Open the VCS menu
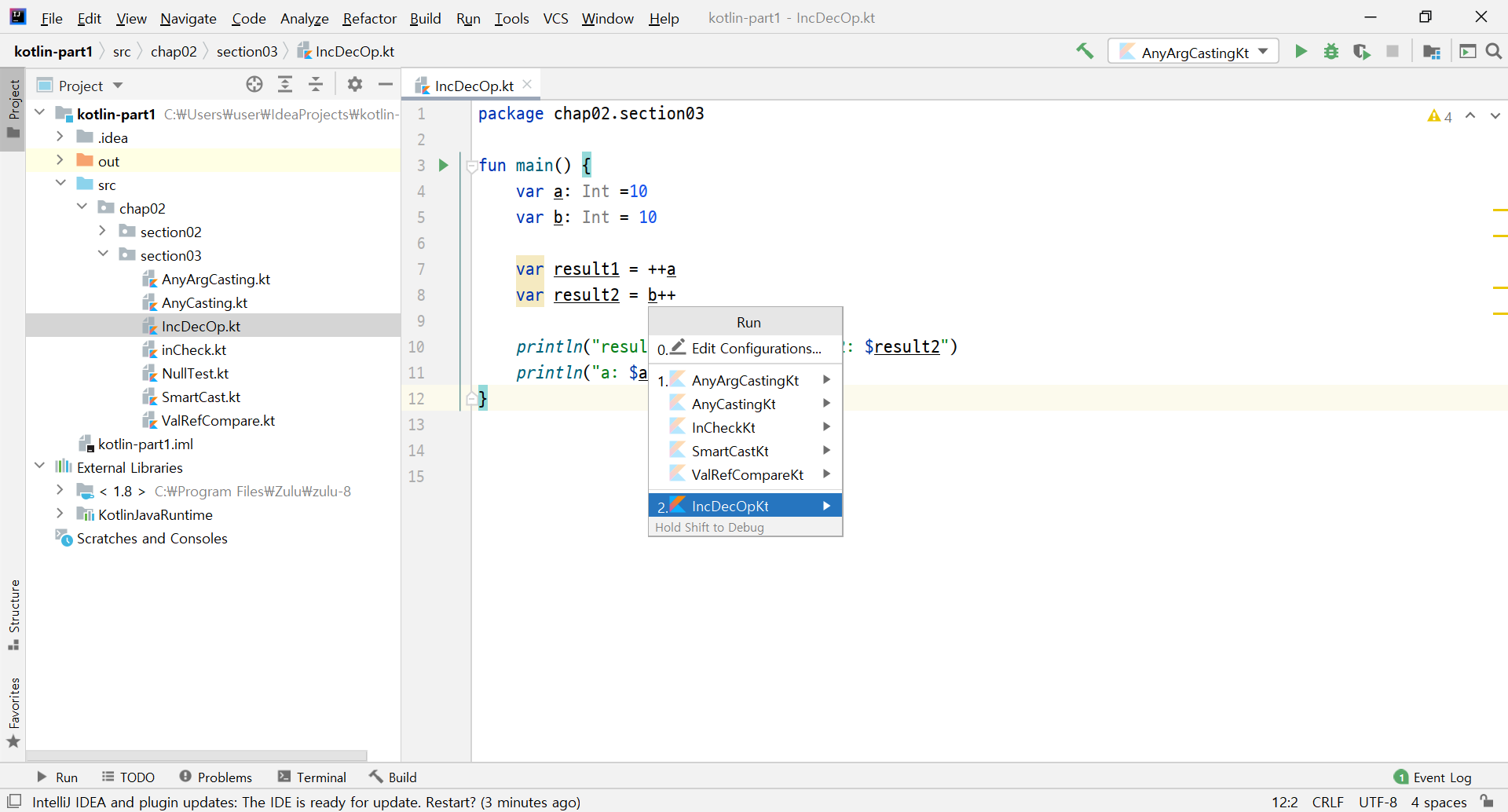1508x812 pixels. point(555,18)
